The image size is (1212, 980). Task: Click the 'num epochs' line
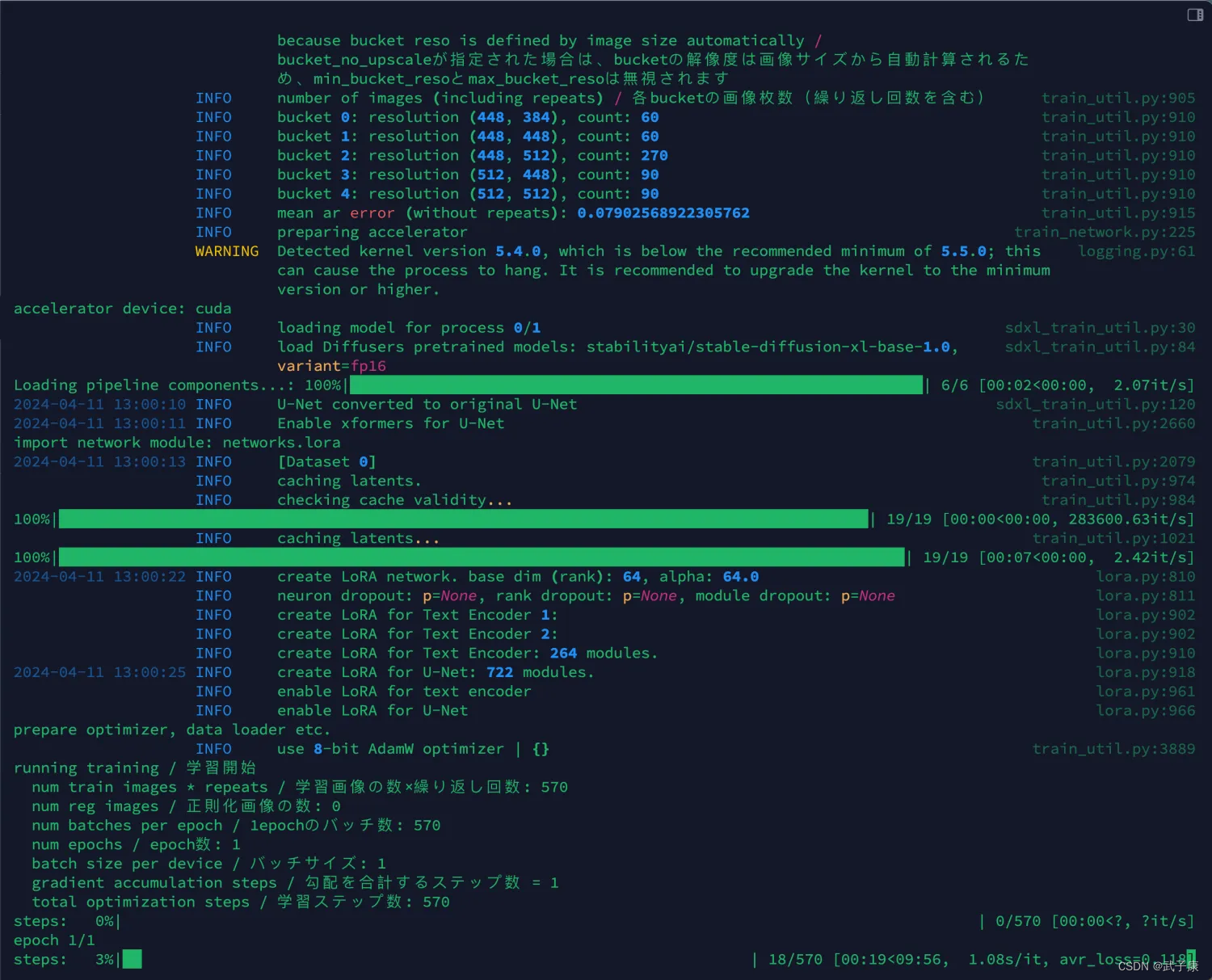136,844
